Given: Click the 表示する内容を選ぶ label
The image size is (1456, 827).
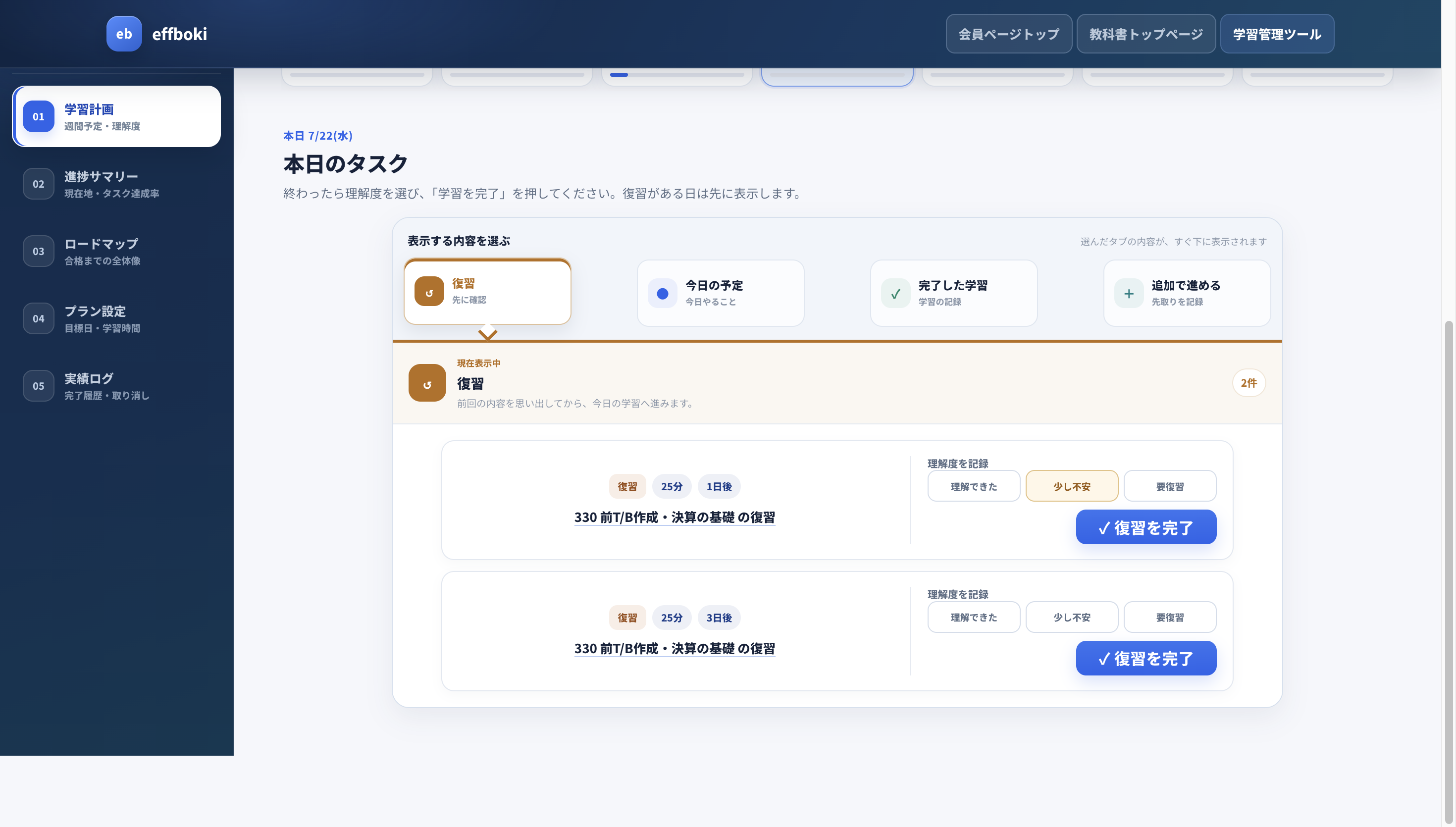Looking at the screenshot, I should [459, 241].
